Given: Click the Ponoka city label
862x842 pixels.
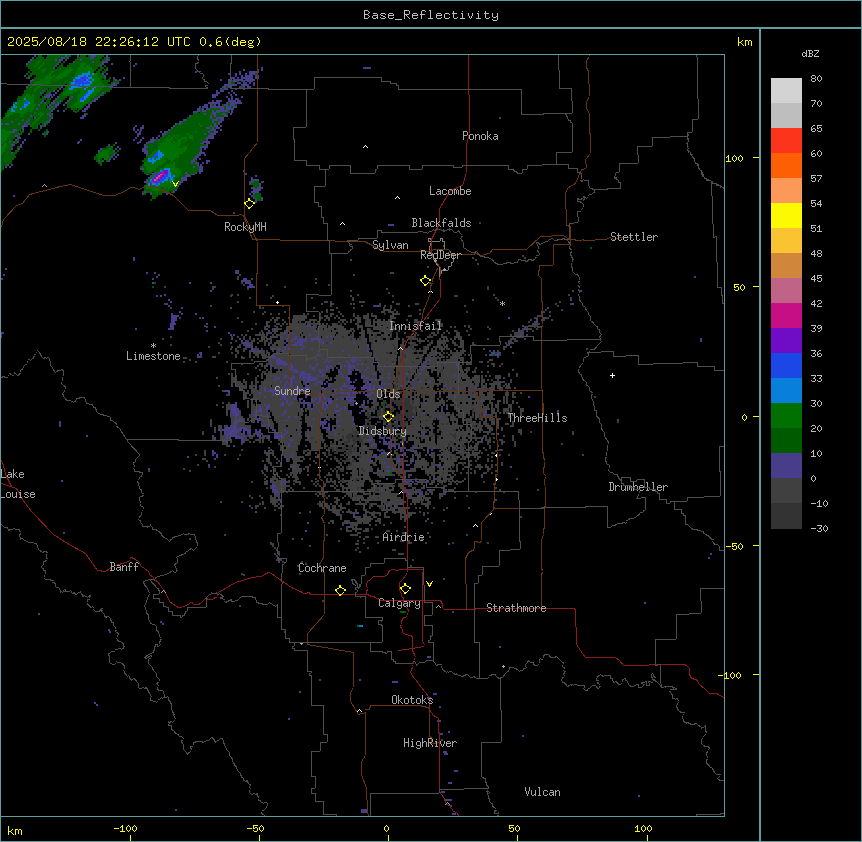Looking at the screenshot, I should pos(480,136).
